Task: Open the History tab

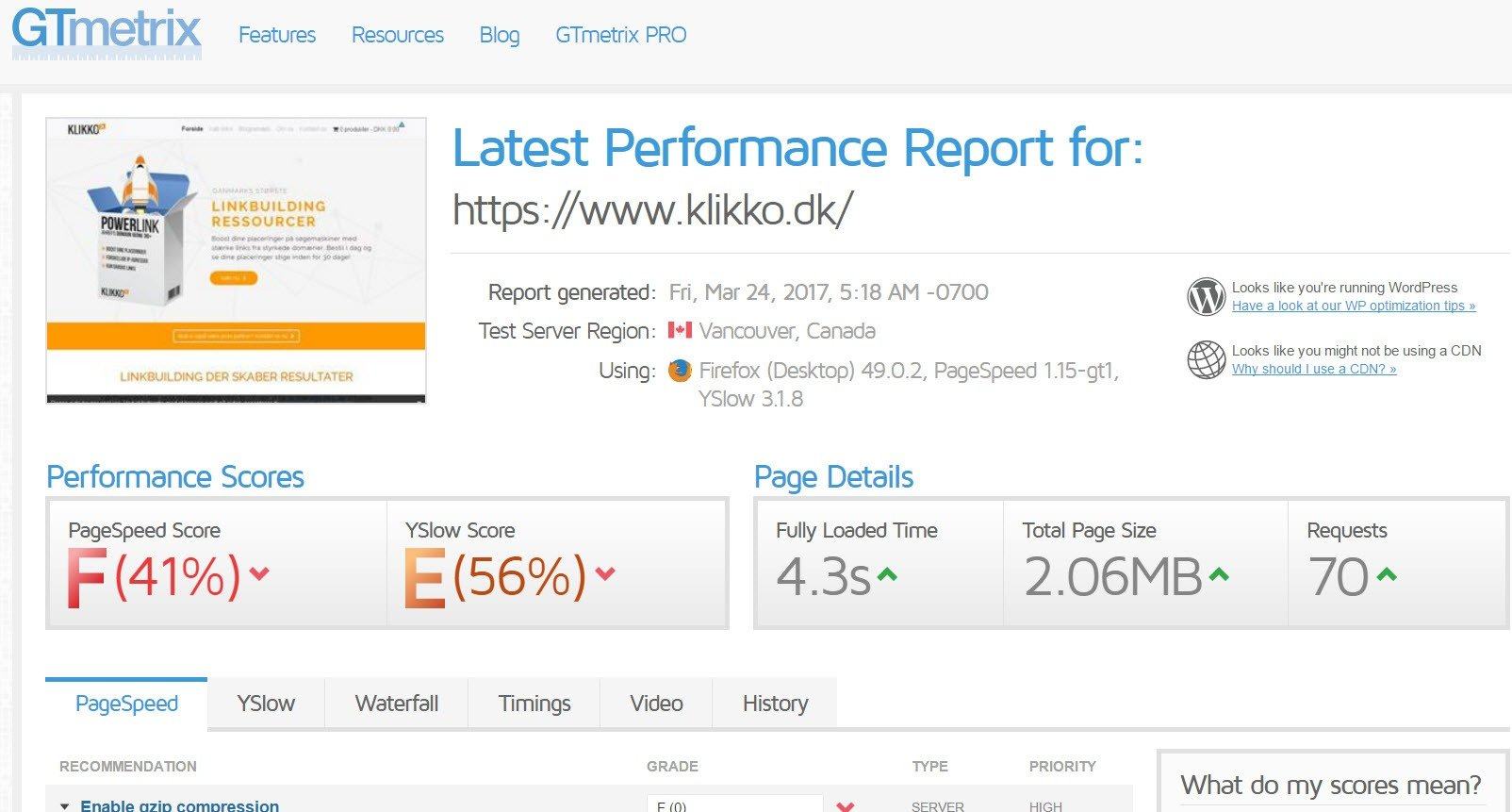Action: pos(775,704)
